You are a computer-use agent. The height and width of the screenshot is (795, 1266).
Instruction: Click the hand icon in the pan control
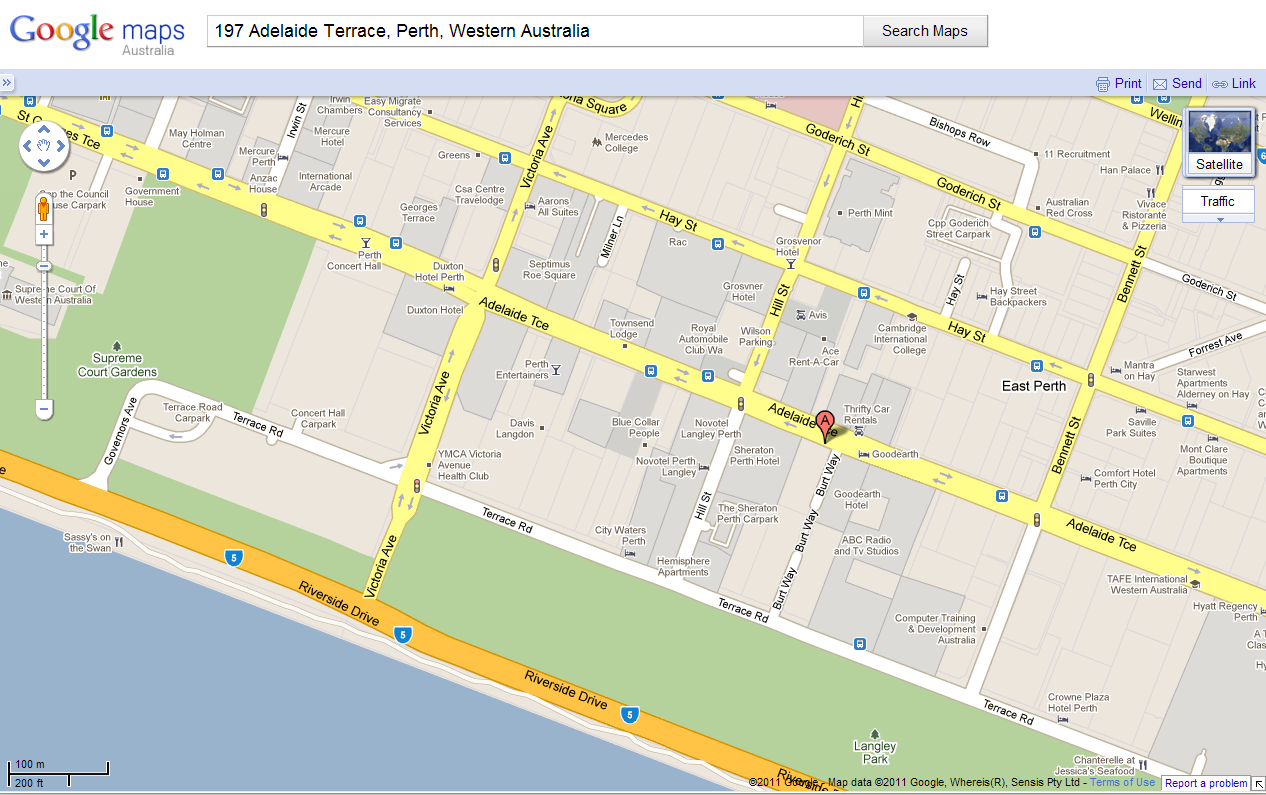pyautogui.click(x=44, y=146)
